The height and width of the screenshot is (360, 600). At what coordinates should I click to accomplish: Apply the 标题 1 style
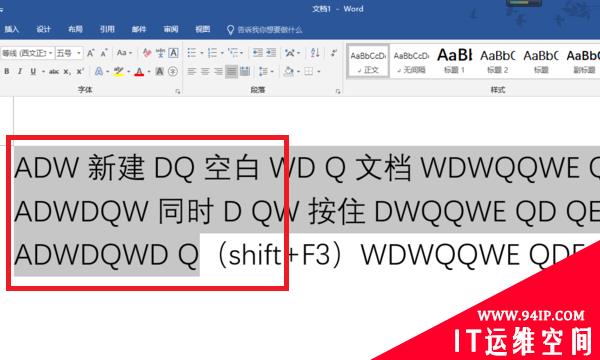454,62
